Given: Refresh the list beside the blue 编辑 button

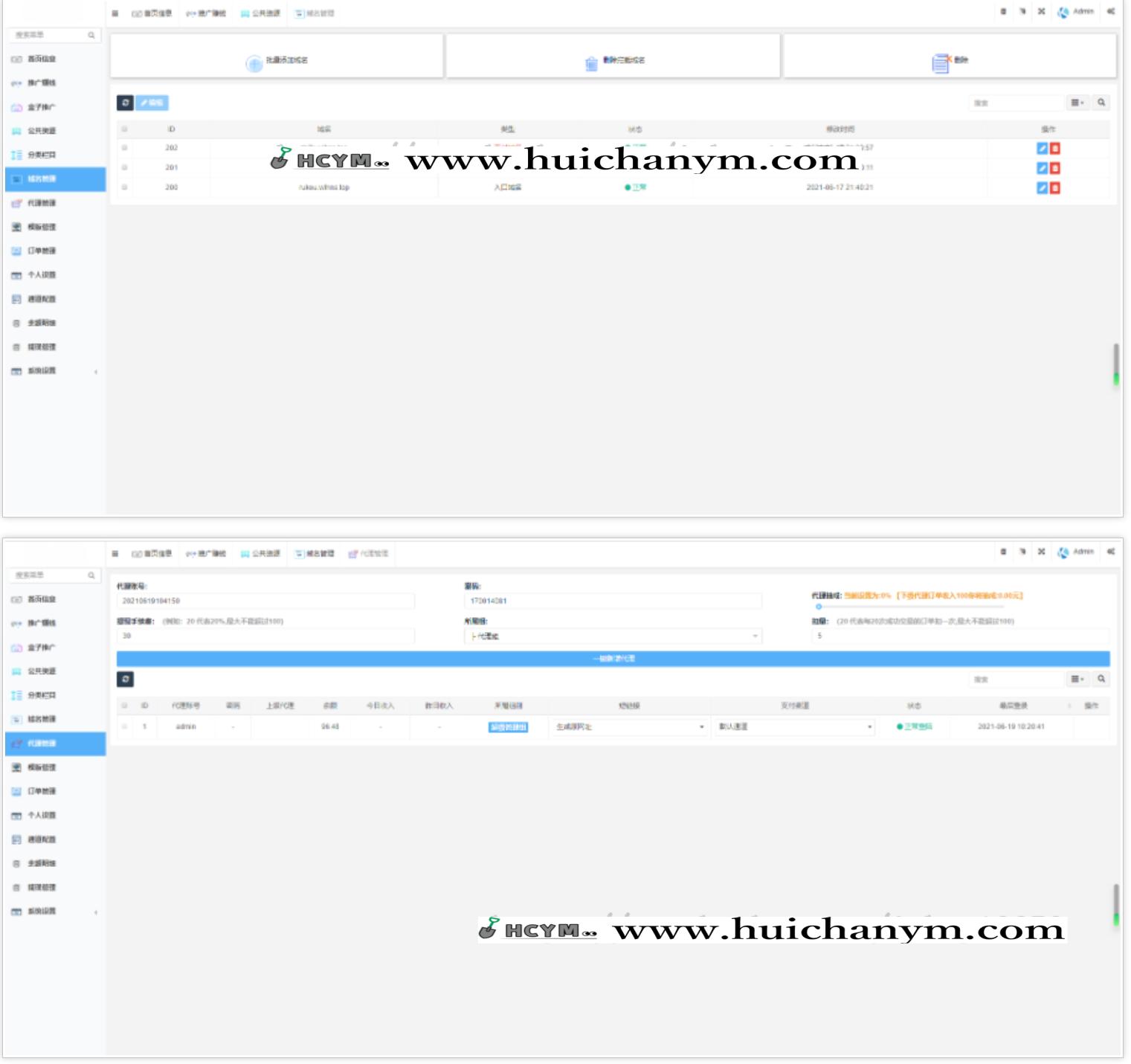Looking at the screenshot, I should click(125, 103).
